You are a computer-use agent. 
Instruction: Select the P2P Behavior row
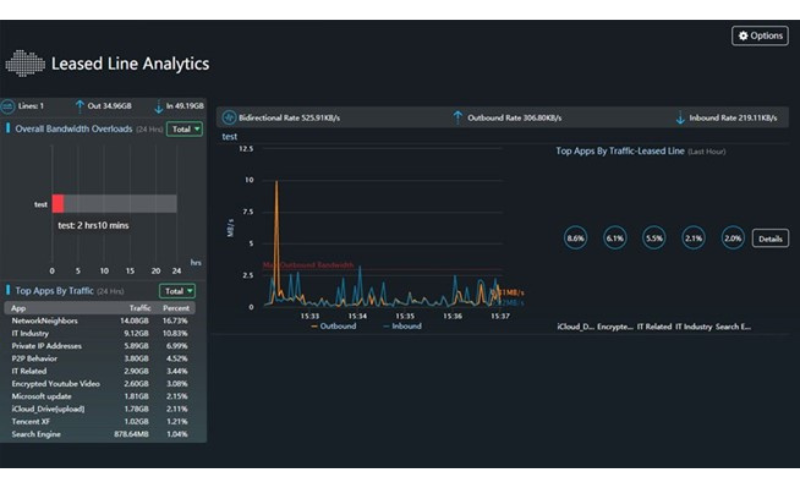click(100, 359)
